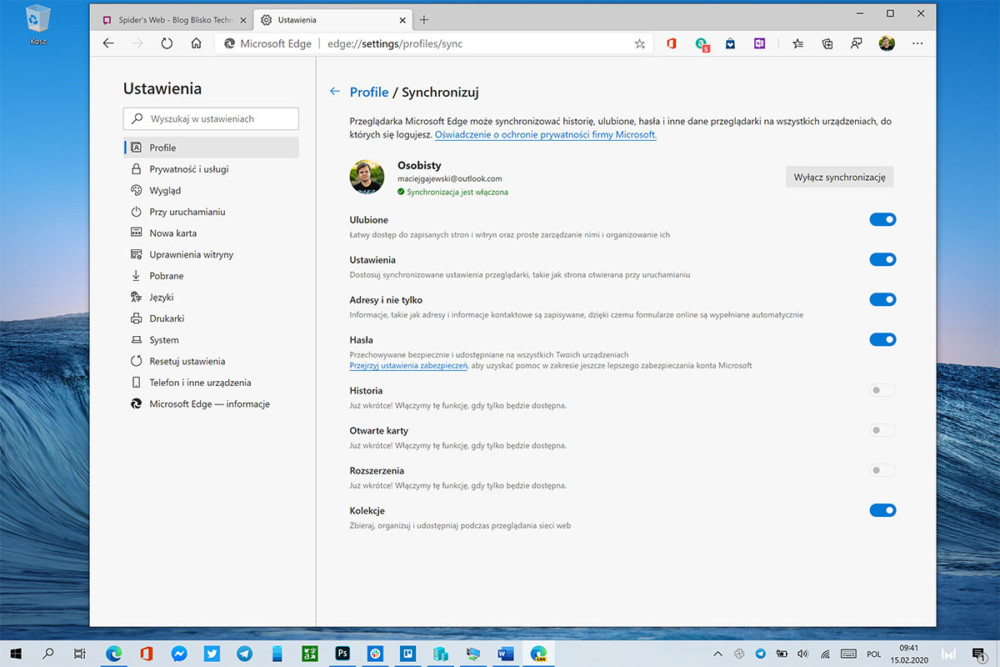
Task: Go back using browser back arrow
Action: 108,43
